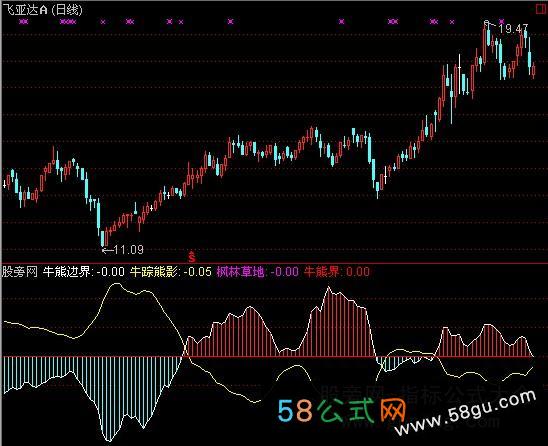Screen dimensions: 548x446
Task: Select the purple 枫林草地 indicator legend
Action: (258, 272)
